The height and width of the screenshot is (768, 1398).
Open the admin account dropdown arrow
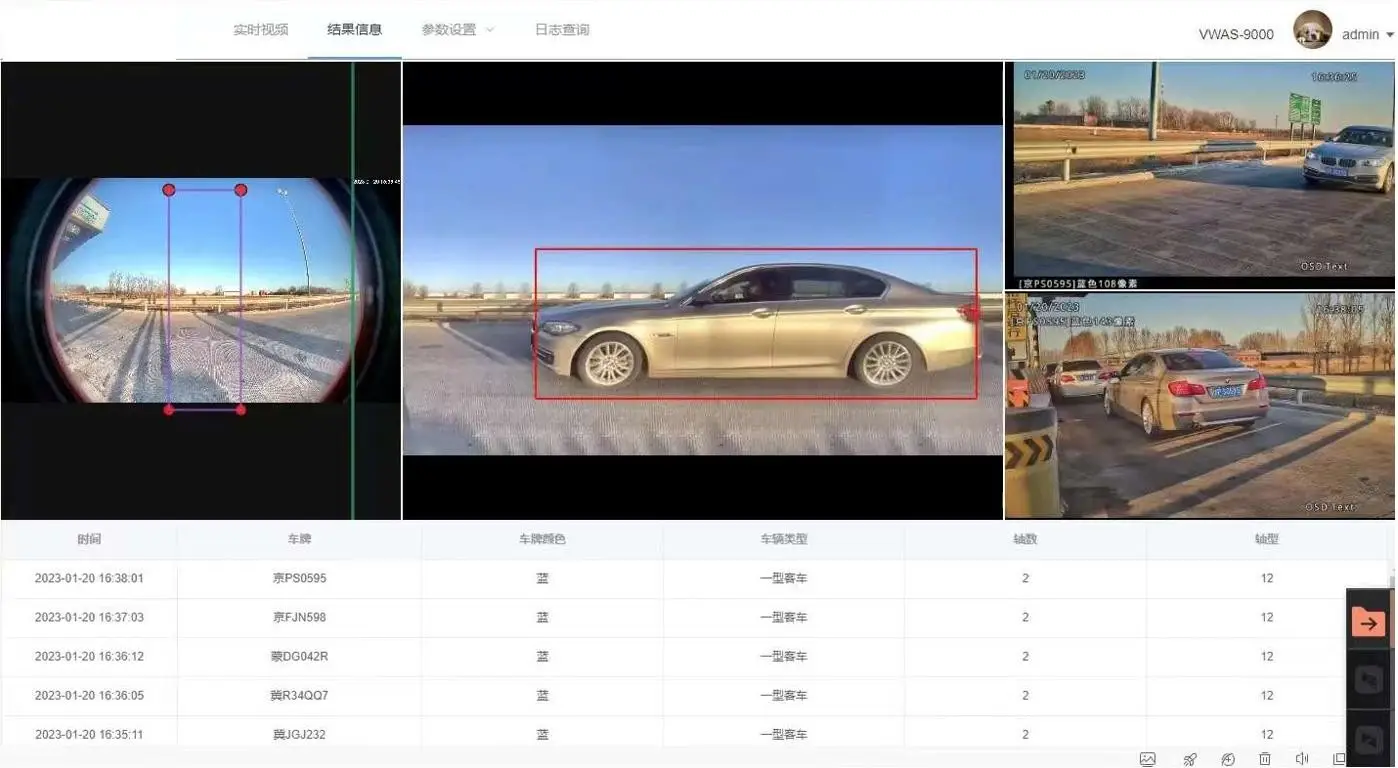pyautogui.click(x=1390, y=35)
